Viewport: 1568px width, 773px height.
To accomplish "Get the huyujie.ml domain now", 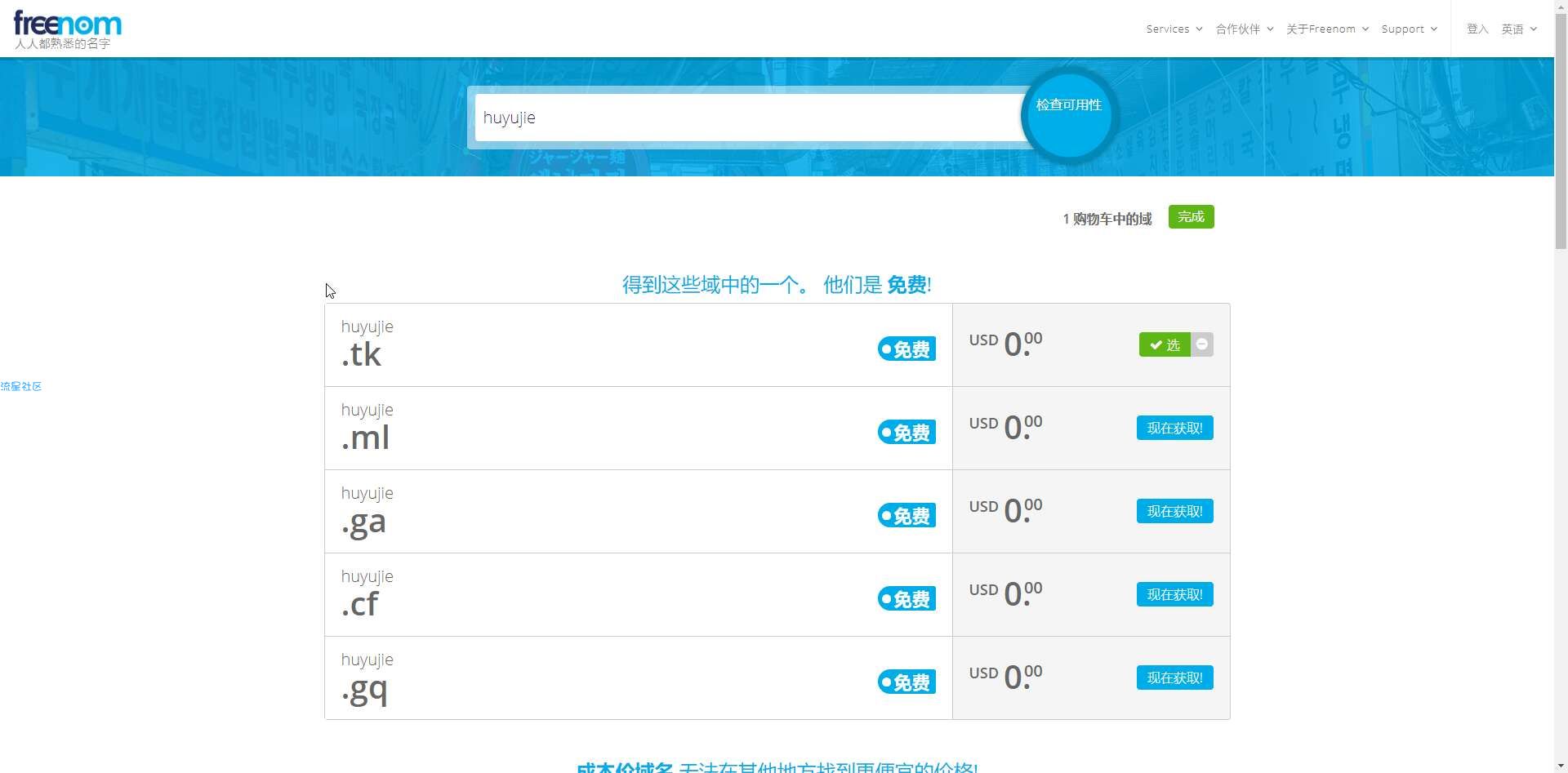I will (x=1174, y=429).
